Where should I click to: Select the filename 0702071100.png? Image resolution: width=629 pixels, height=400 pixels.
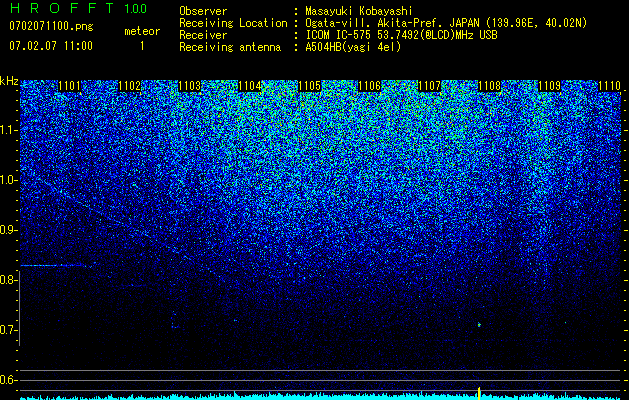[51, 26]
